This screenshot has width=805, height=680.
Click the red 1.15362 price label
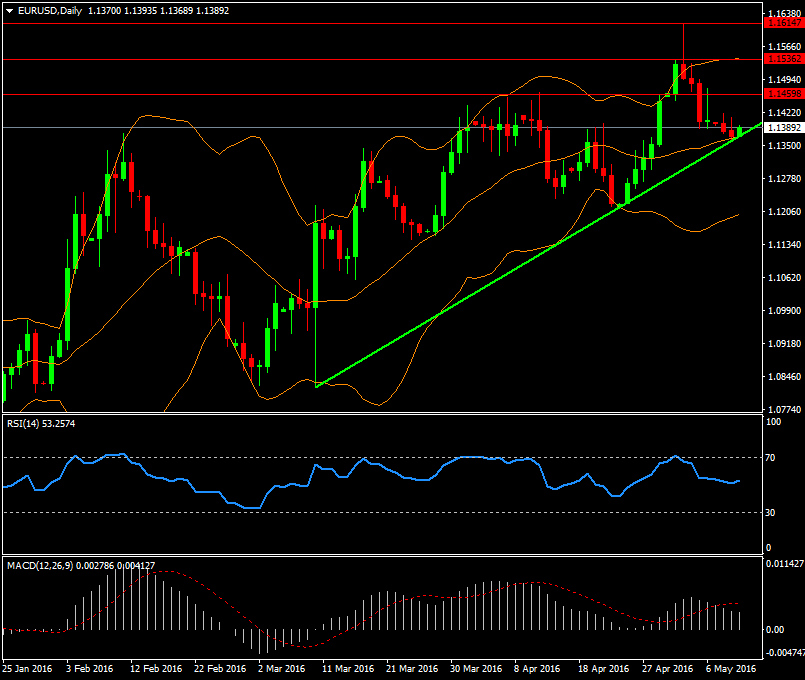(x=781, y=59)
